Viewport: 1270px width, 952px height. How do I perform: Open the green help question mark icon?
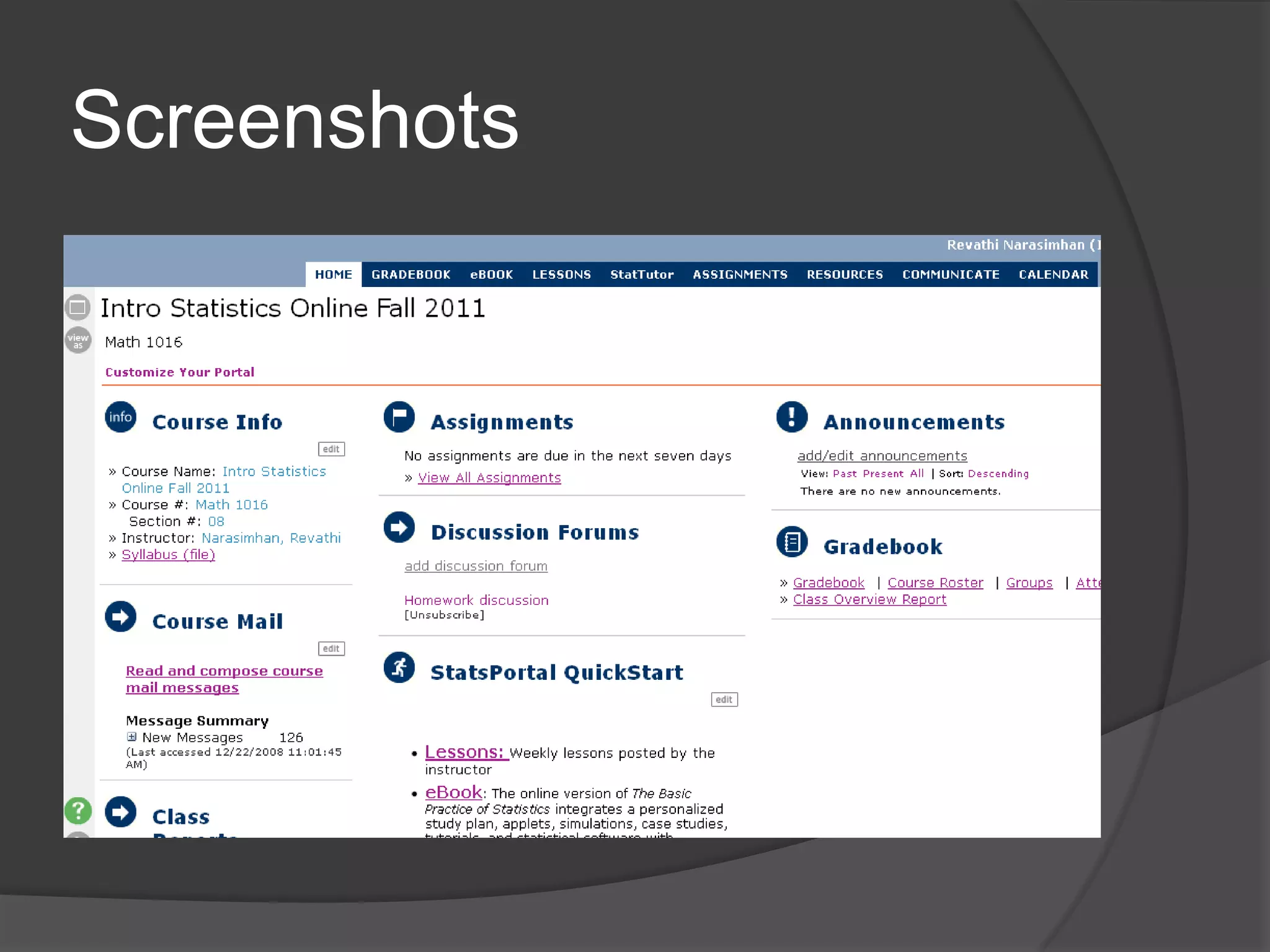(x=78, y=811)
